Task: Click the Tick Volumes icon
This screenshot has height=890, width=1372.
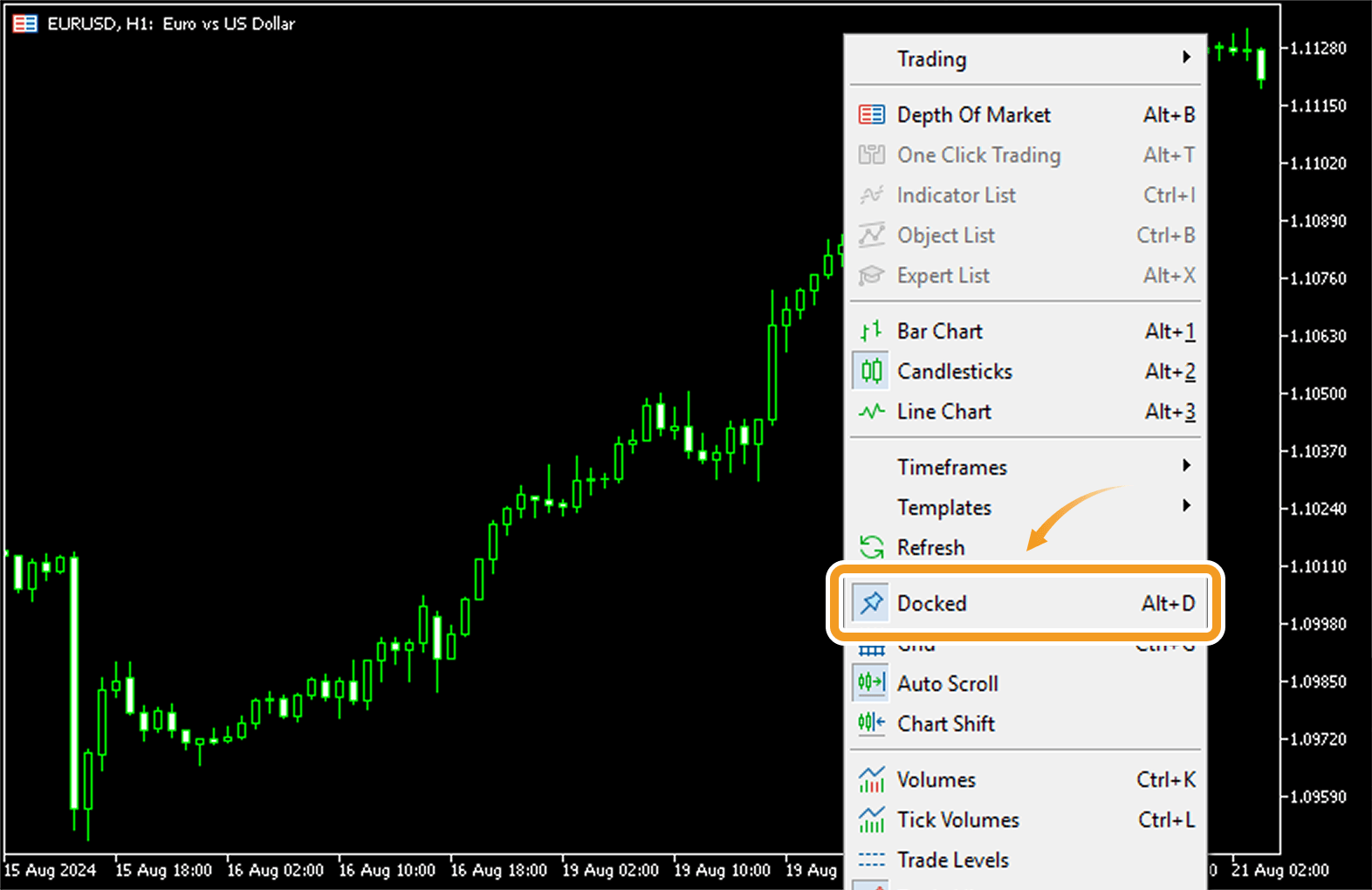Action: 871,820
